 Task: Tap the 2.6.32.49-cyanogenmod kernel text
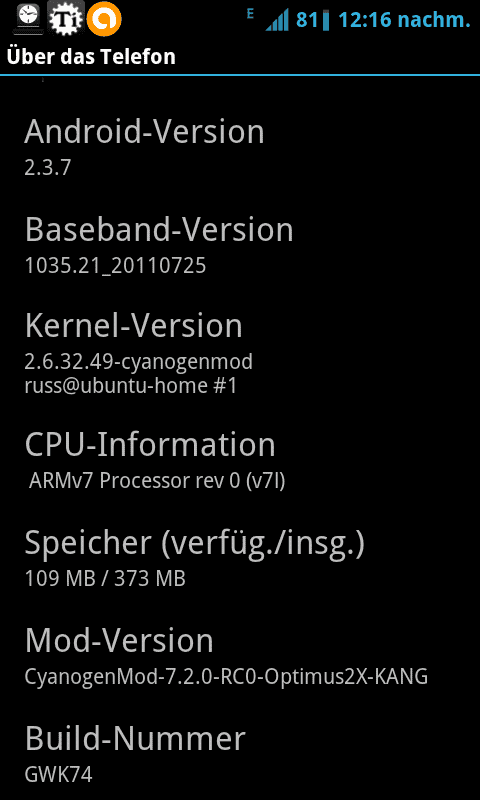(139, 362)
